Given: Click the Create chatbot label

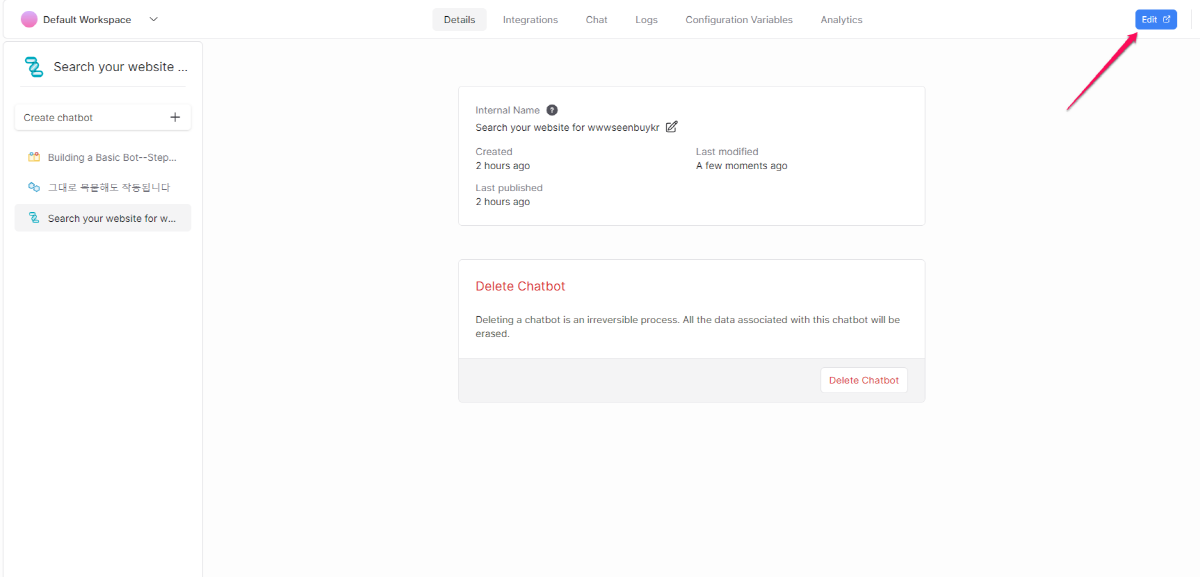Looking at the screenshot, I should point(58,117).
